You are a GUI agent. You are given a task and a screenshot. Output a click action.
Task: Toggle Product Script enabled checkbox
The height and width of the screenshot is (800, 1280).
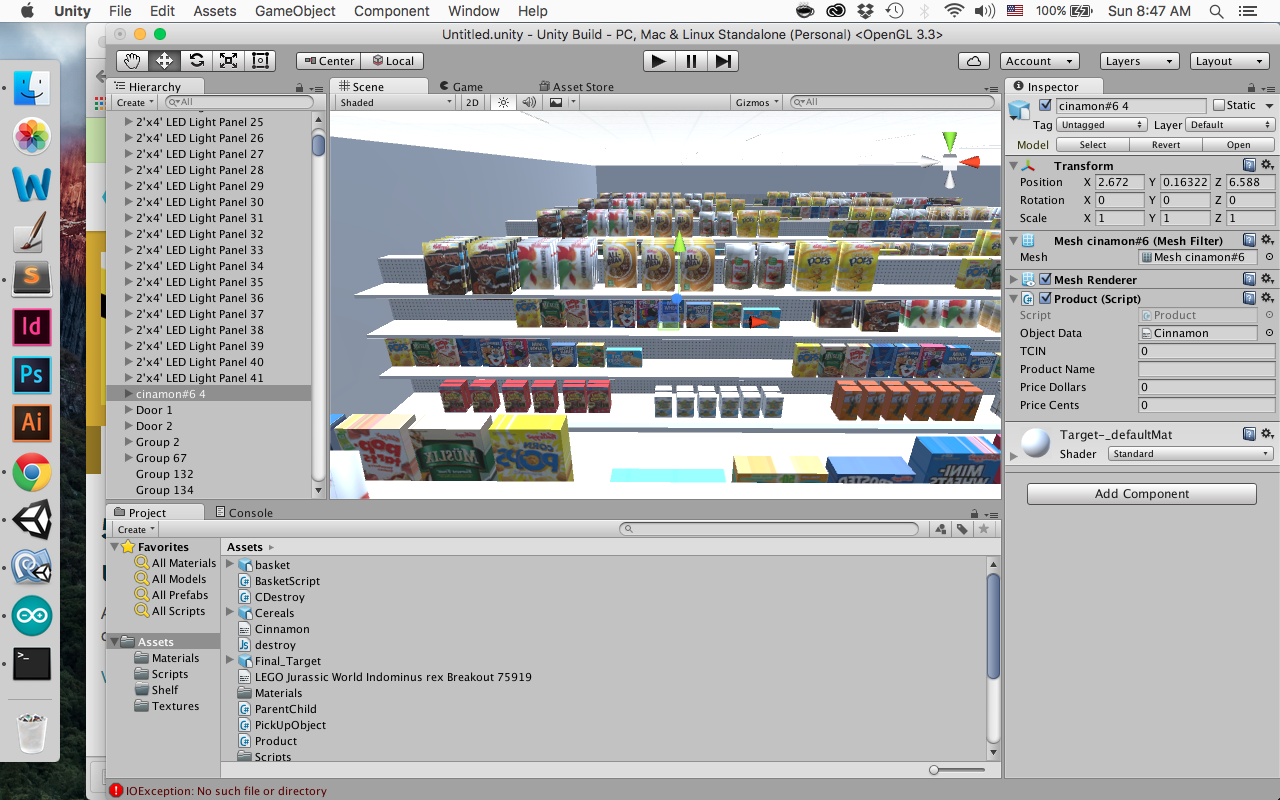click(x=1045, y=298)
